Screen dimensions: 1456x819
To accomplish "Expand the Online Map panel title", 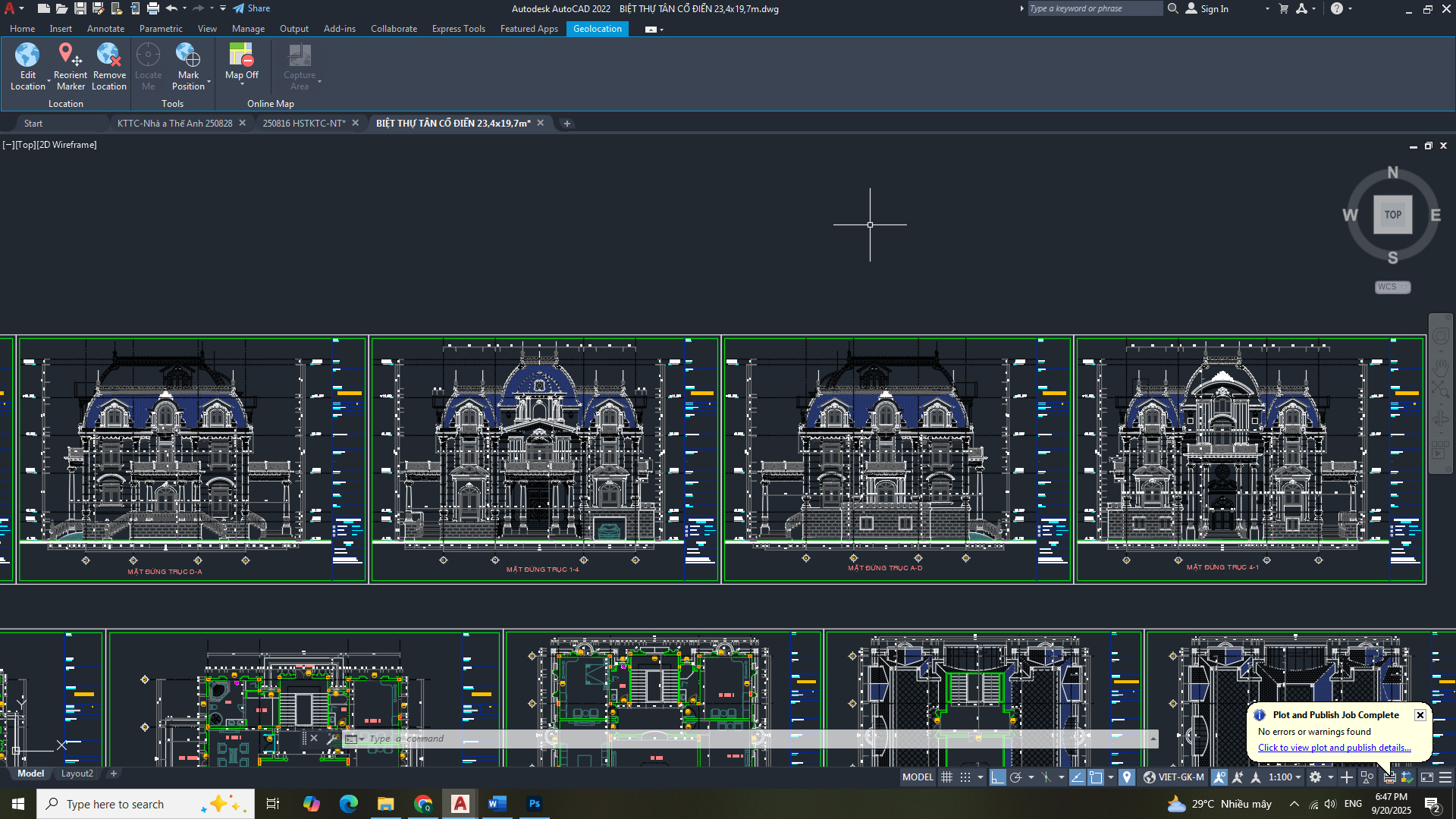I will [270, 104].
